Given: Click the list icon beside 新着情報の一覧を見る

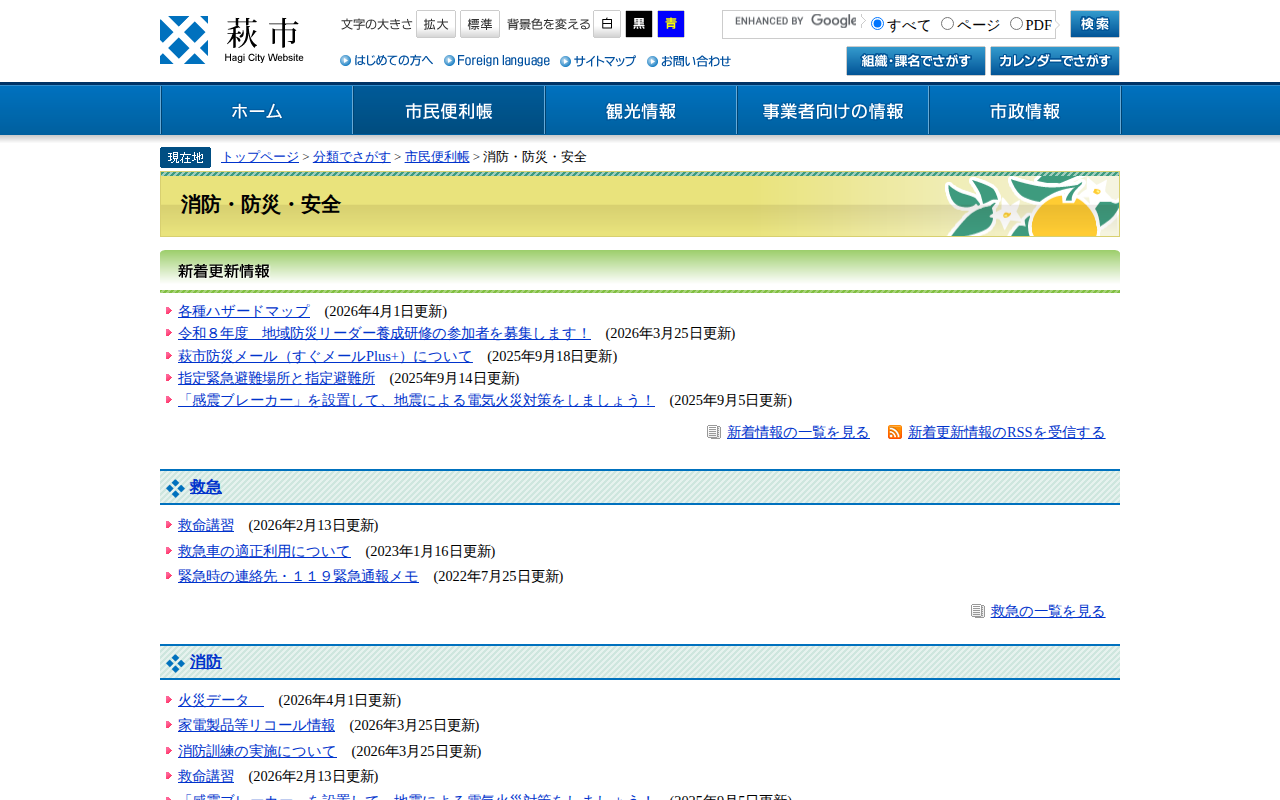Looking at the screenshot, I should click(714, 432).
